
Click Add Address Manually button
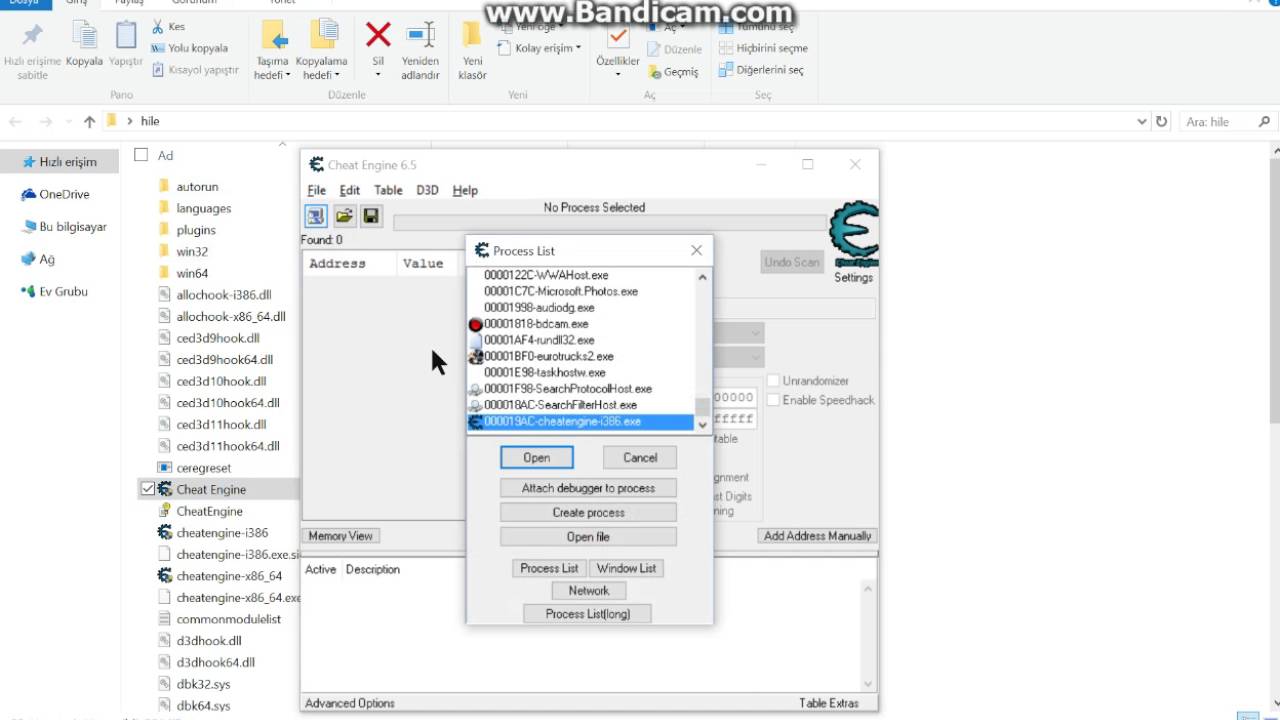click(817, 536)
